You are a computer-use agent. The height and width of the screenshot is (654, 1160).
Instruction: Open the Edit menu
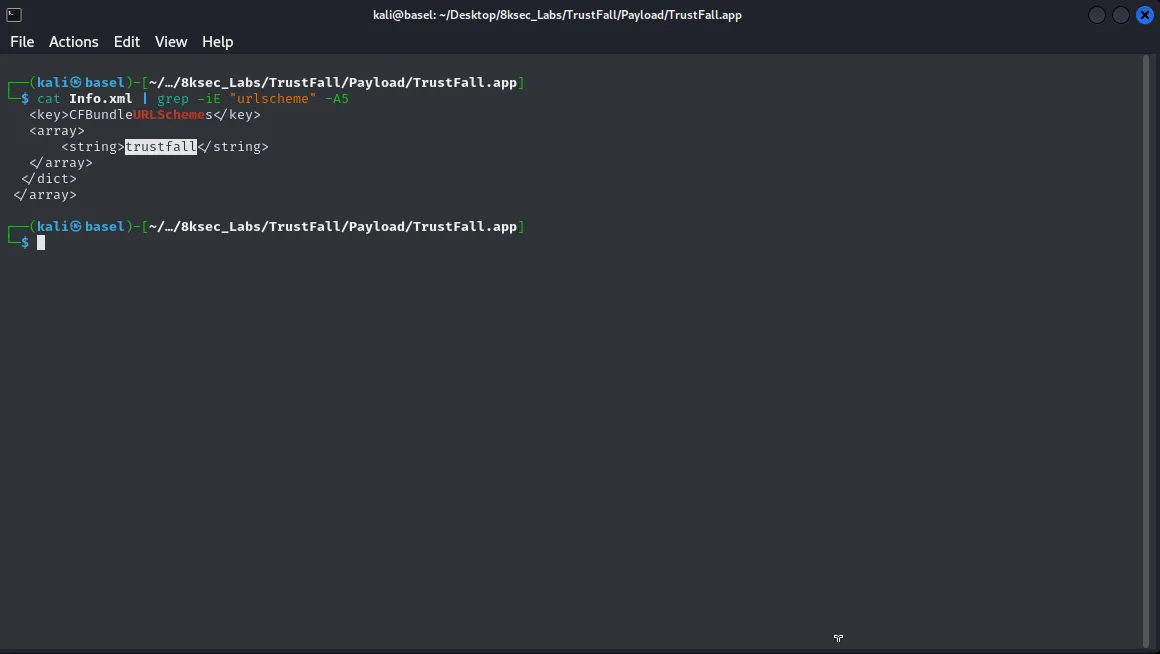(127, 42)
